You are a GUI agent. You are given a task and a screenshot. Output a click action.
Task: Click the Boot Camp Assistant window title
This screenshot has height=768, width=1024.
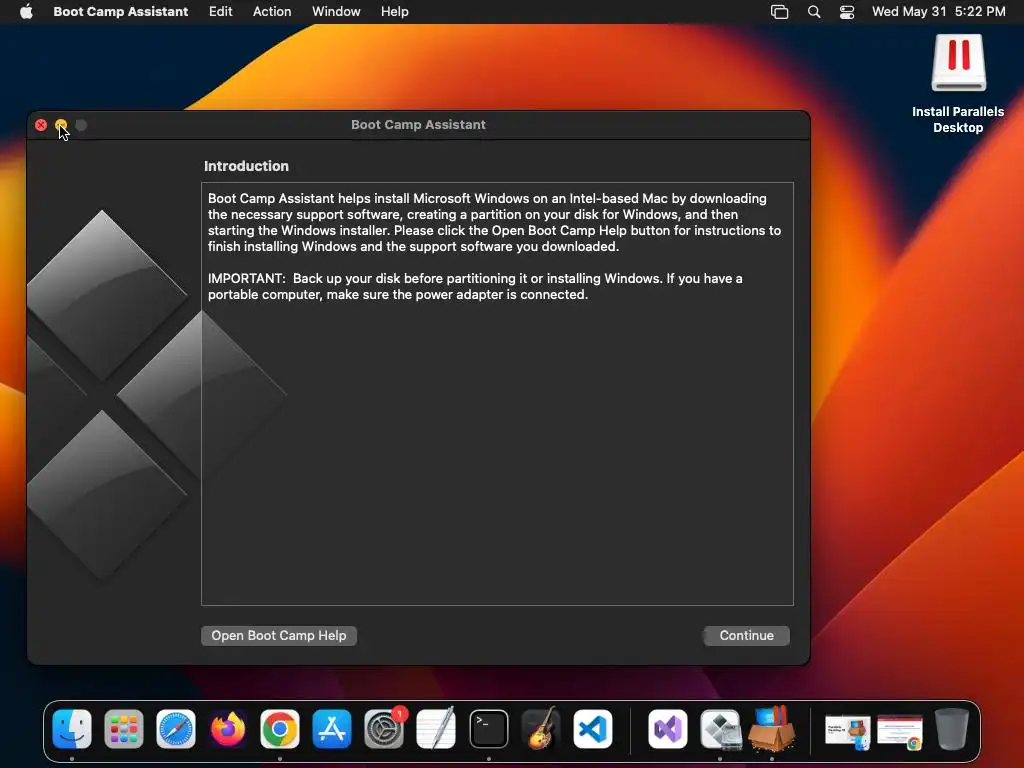pyautogui.click(x=419, y=125)
